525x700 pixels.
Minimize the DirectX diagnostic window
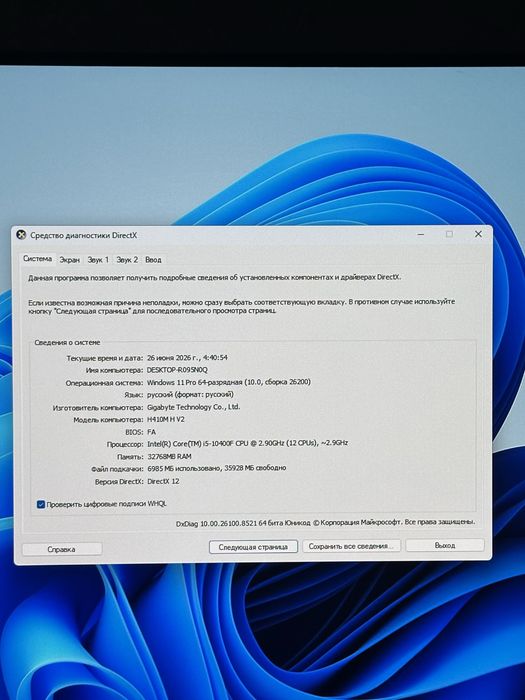(x=421, y=234)
